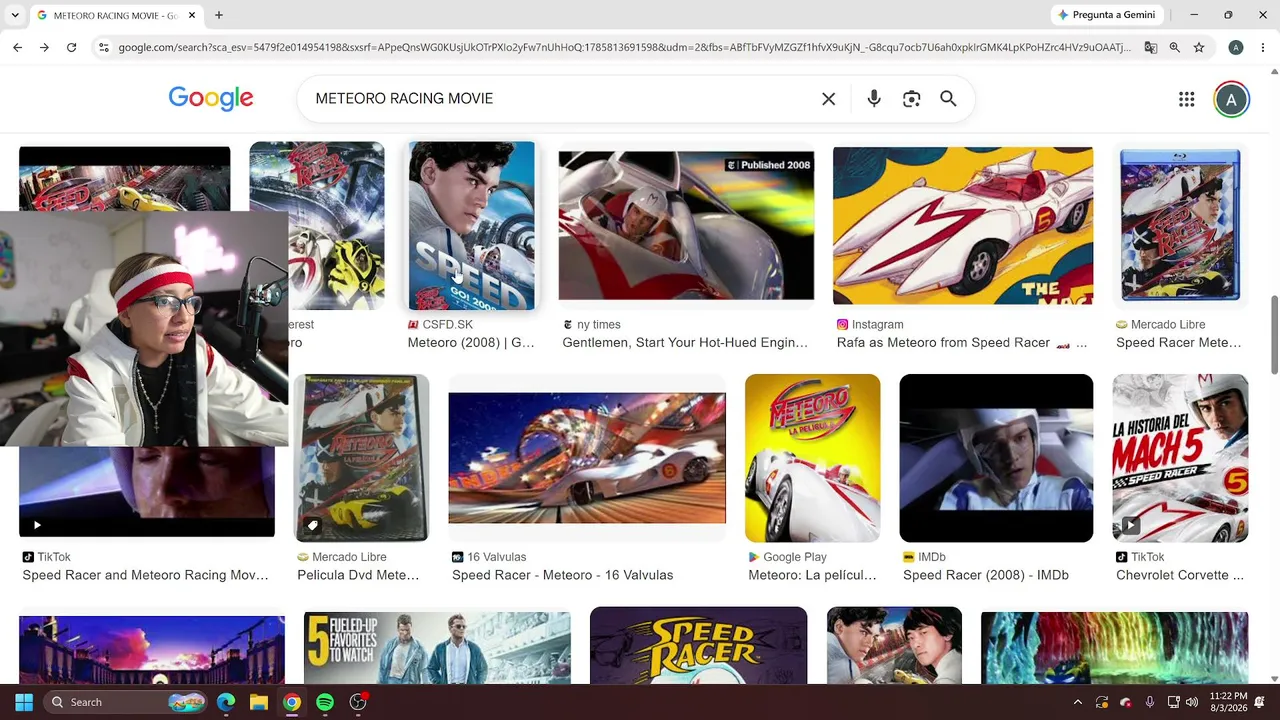The height and width of the screenshot is (720, 1280).
Task: Open 'Meteoro: La películ...' Google Play link
Action: click(x=812, y=575)
